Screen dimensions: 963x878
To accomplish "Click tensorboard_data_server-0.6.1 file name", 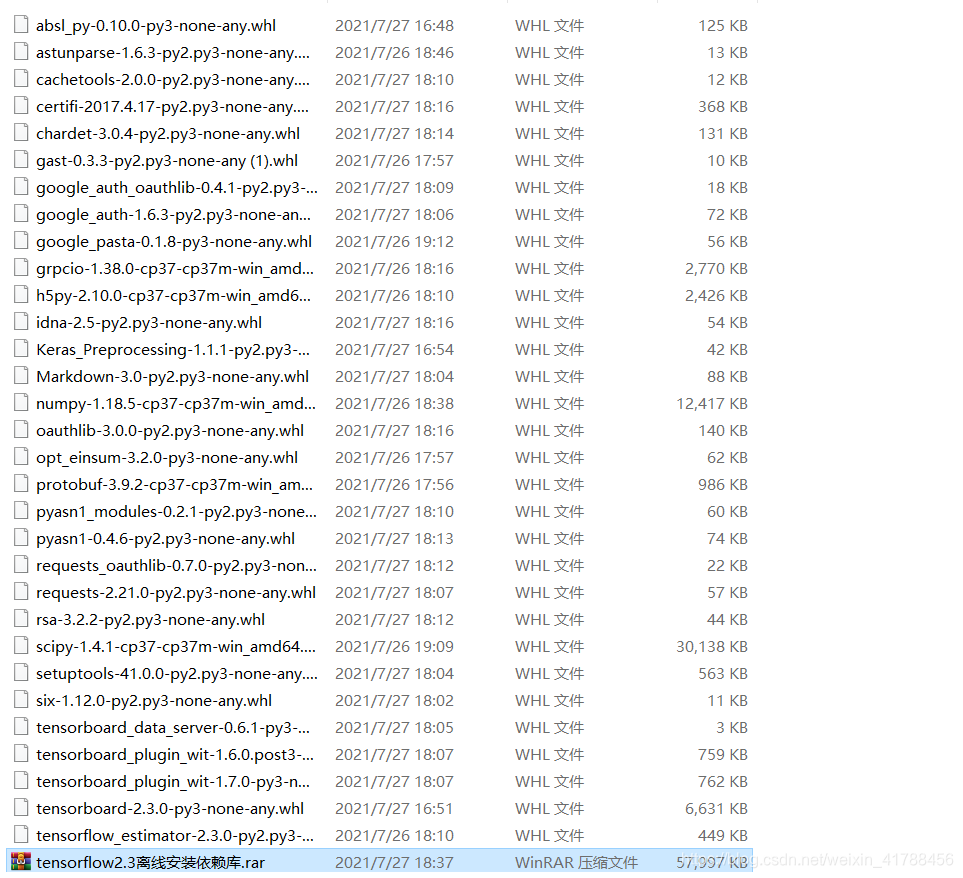I will point(173,728).
